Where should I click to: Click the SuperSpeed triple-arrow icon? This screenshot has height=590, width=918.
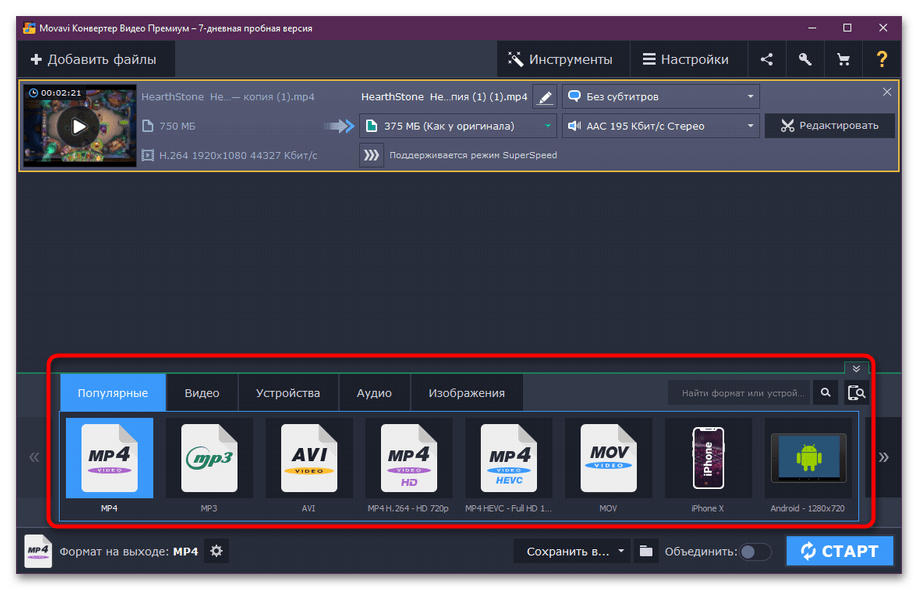371,155
